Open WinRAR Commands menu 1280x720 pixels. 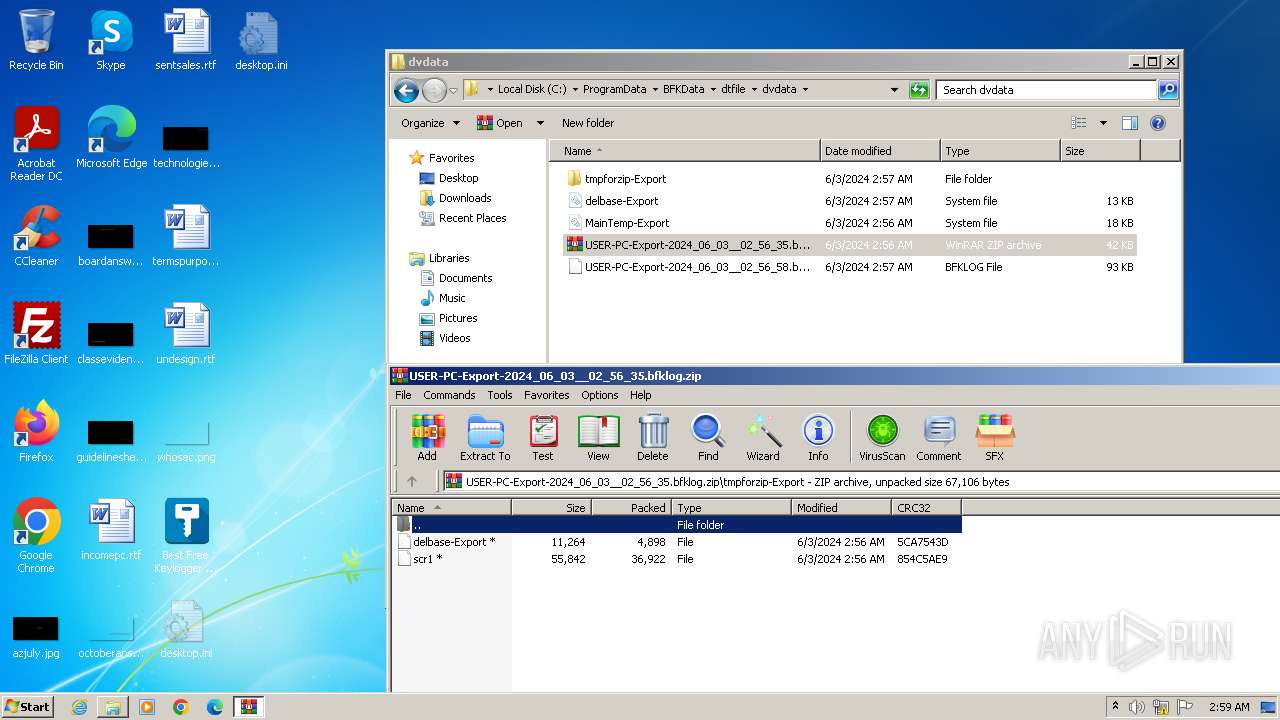pyautogui.click(x=449, y=395)
